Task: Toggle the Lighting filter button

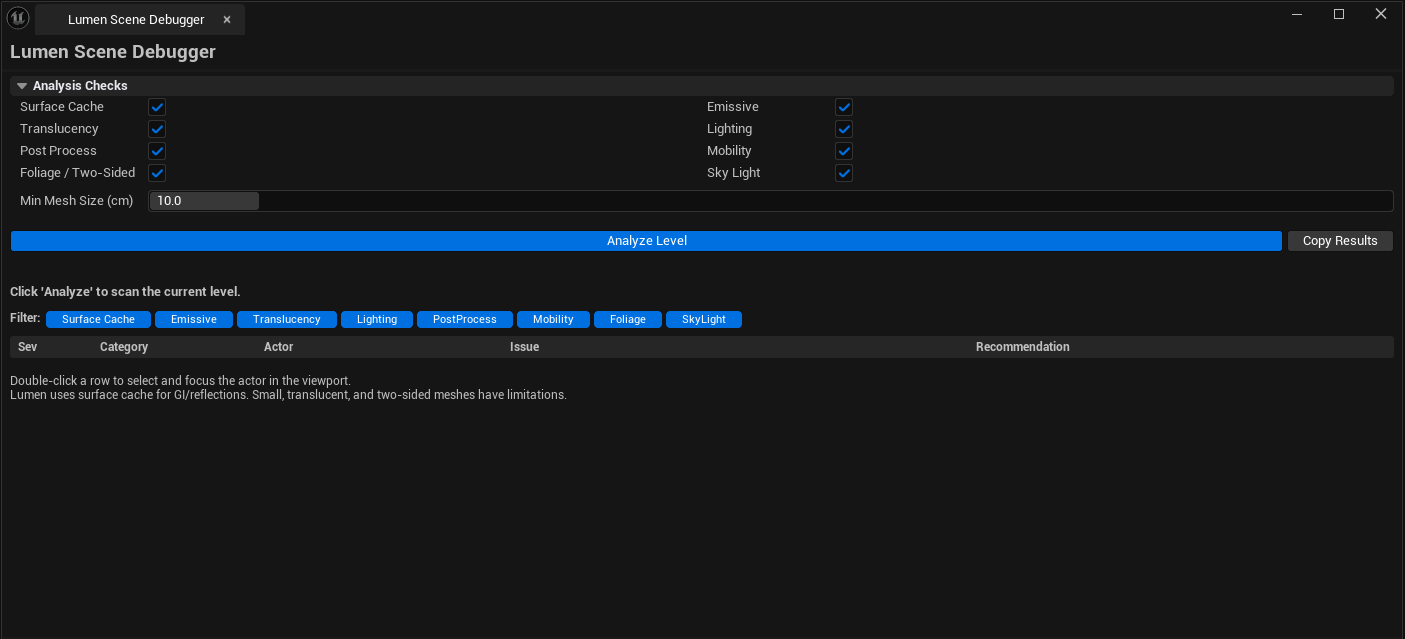Action: (x=377, y=319)
